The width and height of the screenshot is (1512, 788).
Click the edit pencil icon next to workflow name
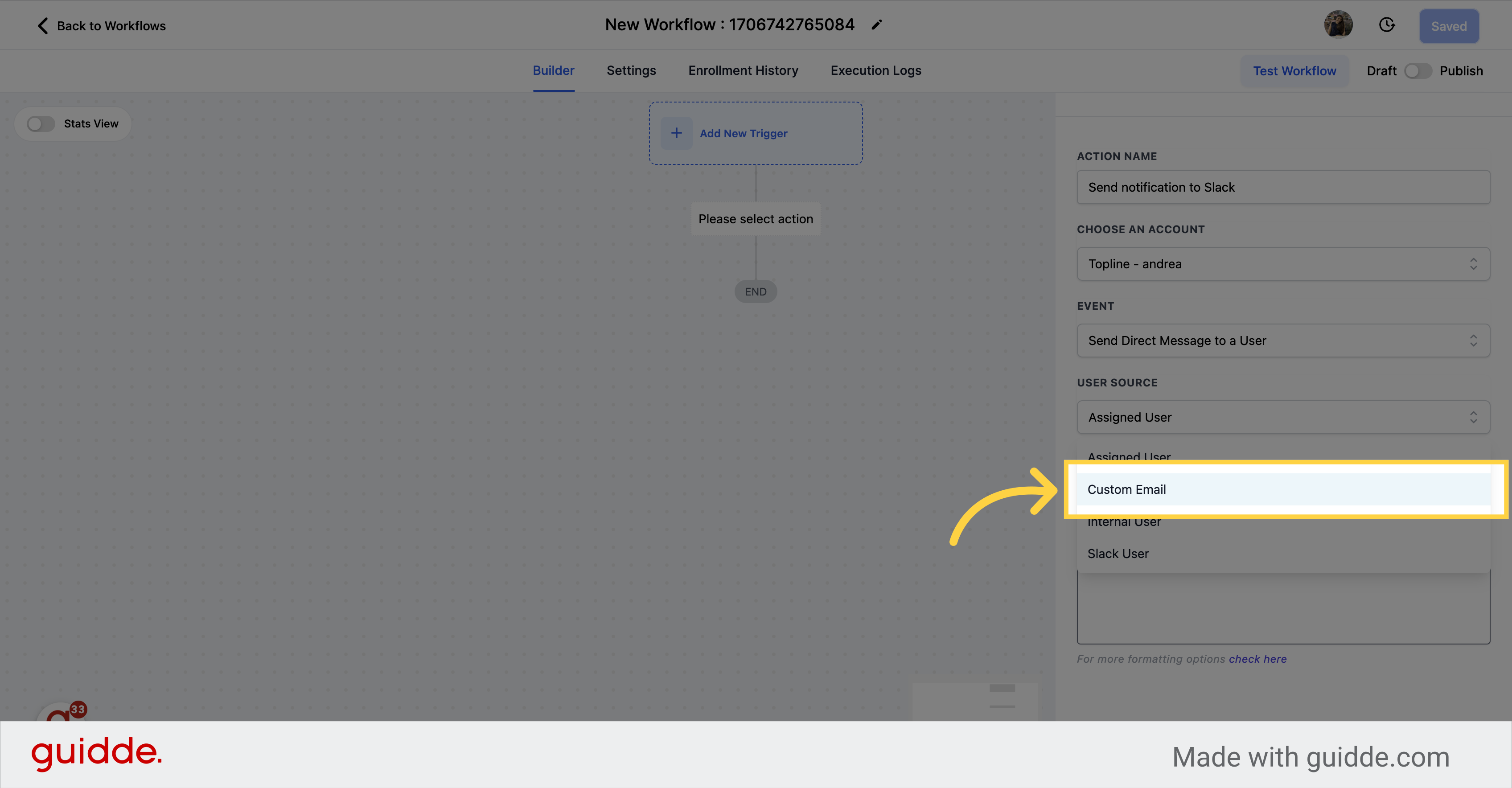(879, 24)
